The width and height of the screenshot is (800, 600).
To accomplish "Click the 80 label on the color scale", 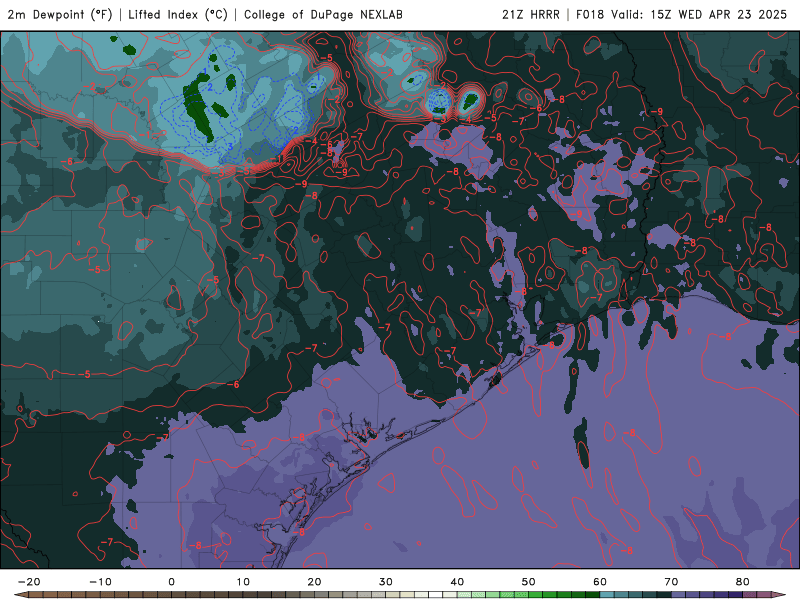I will [743, 582].
